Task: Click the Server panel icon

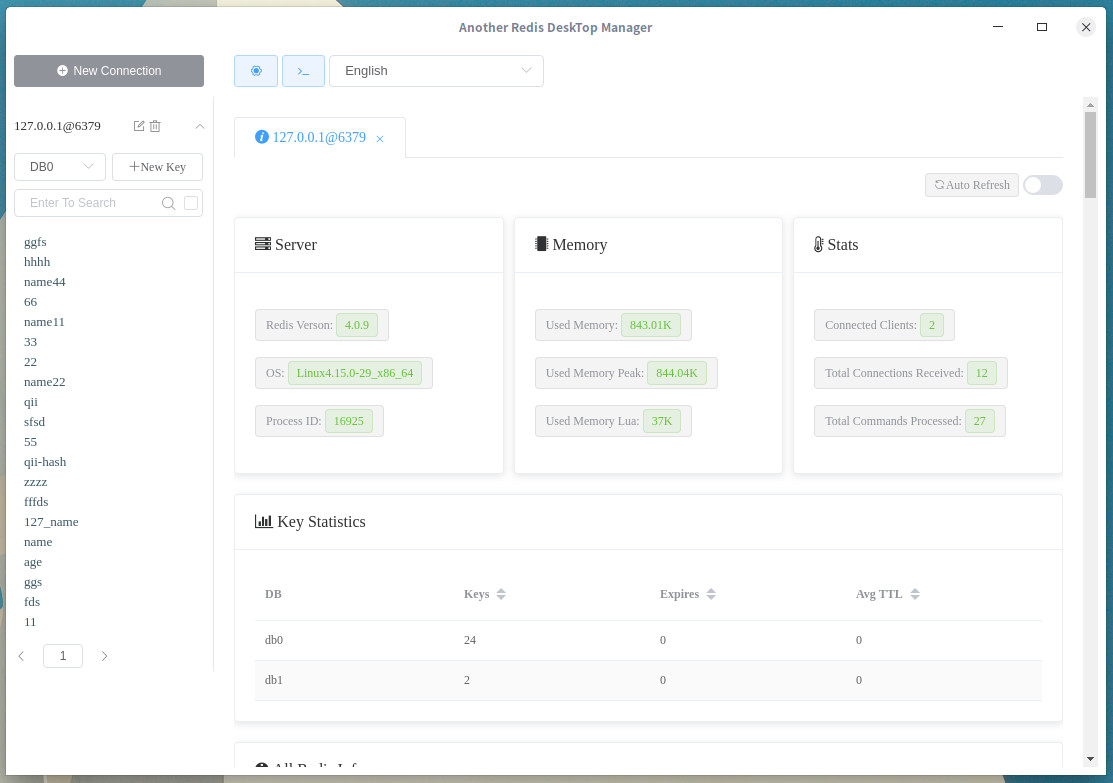Action: [x=263, y=244]
